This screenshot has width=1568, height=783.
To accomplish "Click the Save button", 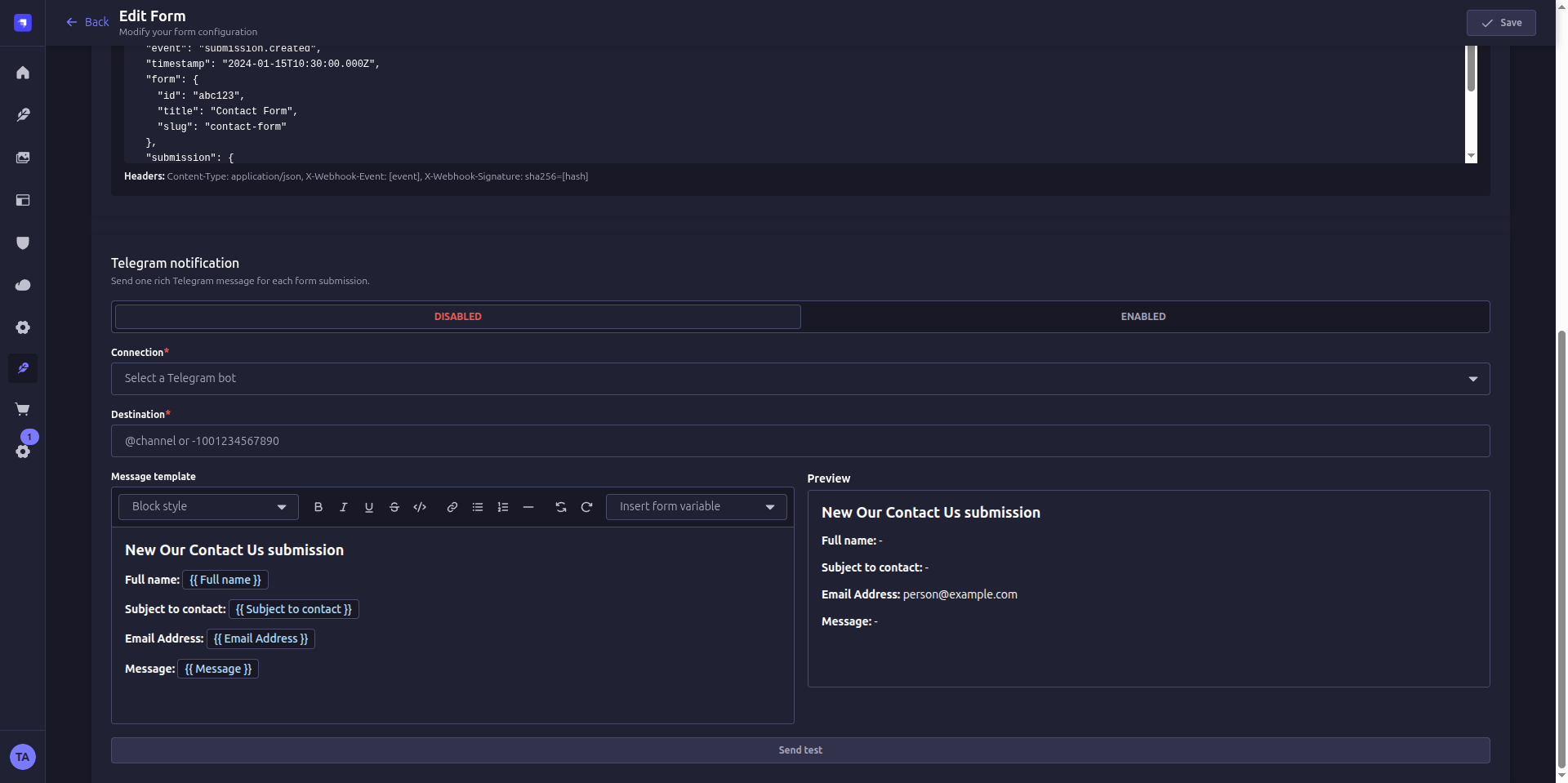I will click(1501, 23).
